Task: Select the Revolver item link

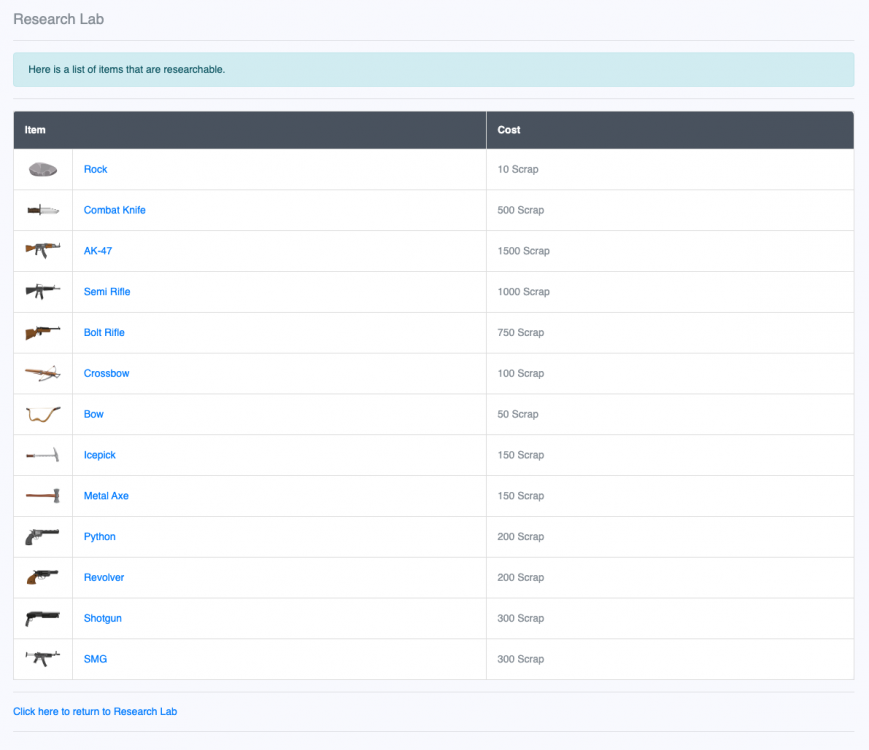Action: [x=104, y=578]
